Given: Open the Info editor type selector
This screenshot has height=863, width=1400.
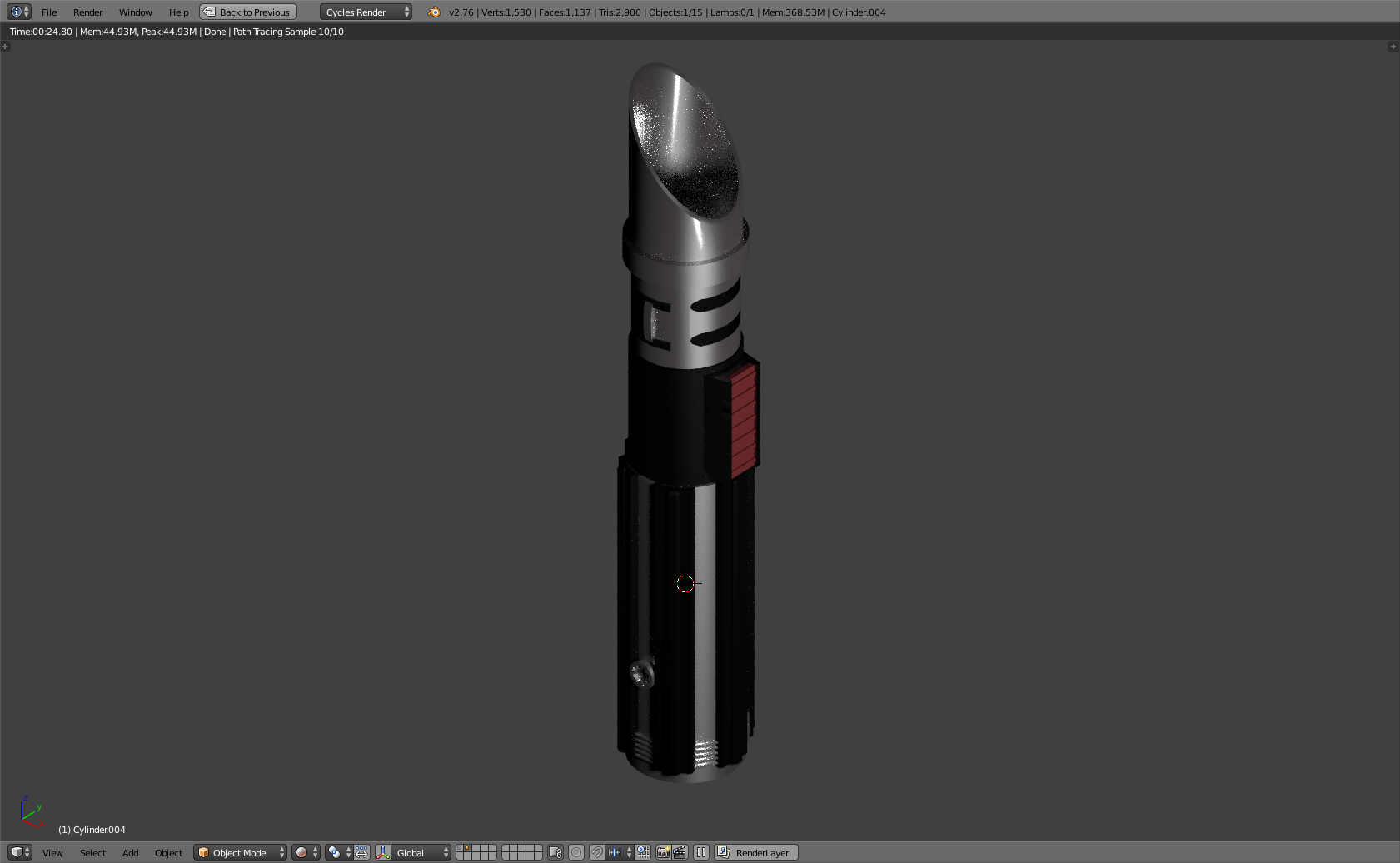Looking at the screenshot, I should pos(19,12).
